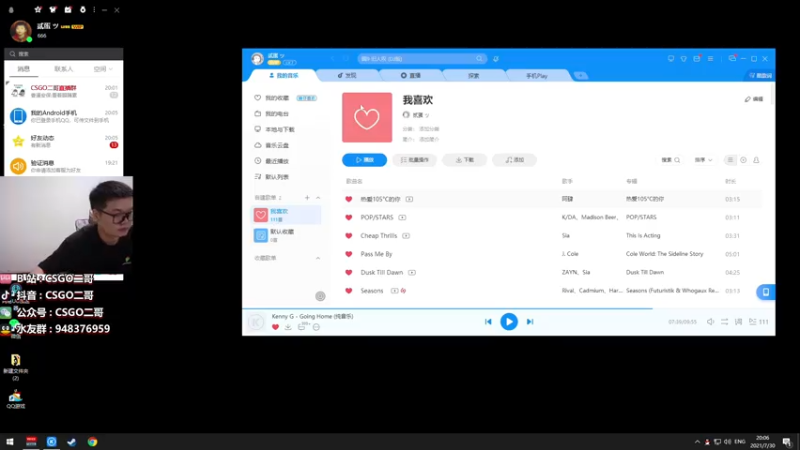Open the Kugou main menu hamburger icon
800x450 pixels.
tap(710, 59)
